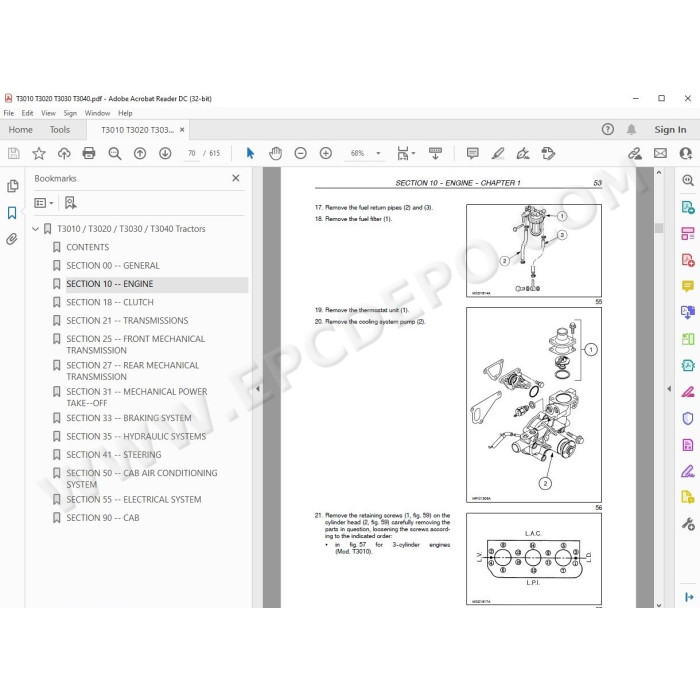The width and height of the screenshot is (700, 700).
Task: Zoom in with plus icon
Action: point(326,154)
